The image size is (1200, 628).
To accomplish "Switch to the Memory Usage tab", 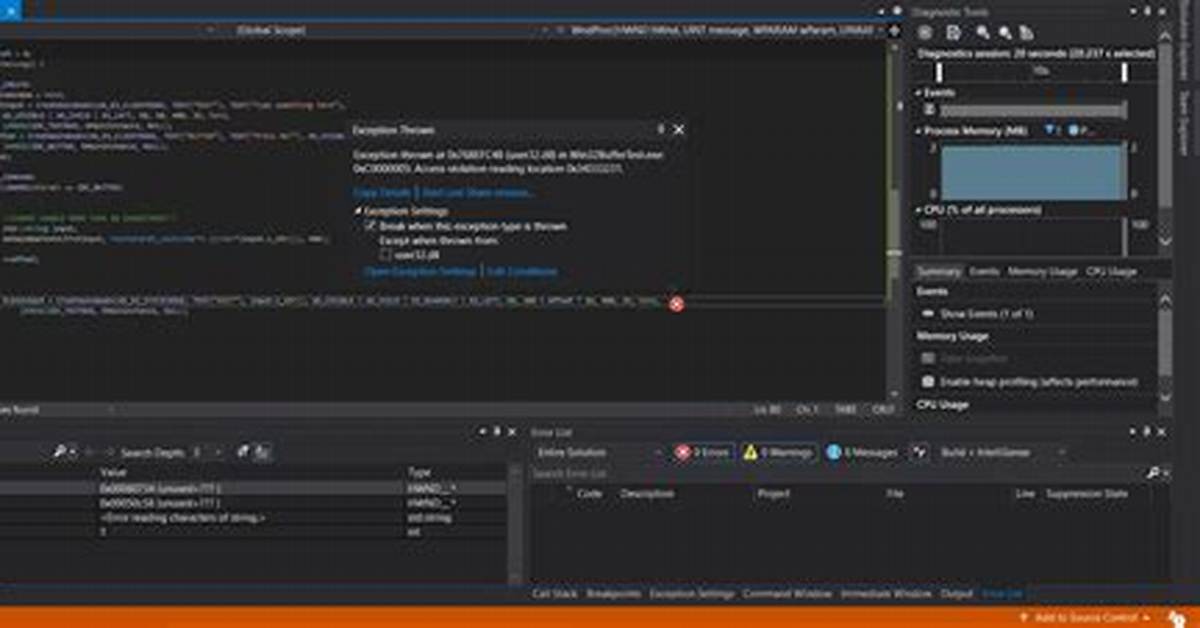I will (x=1042, y=271).
